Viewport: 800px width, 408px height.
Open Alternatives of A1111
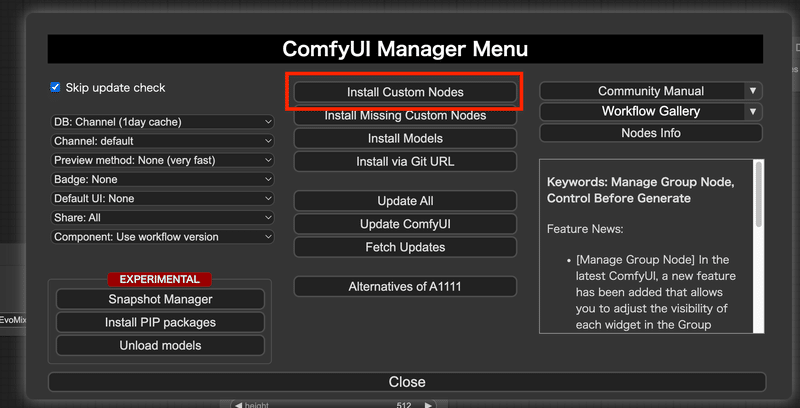[x=405, y=287]
